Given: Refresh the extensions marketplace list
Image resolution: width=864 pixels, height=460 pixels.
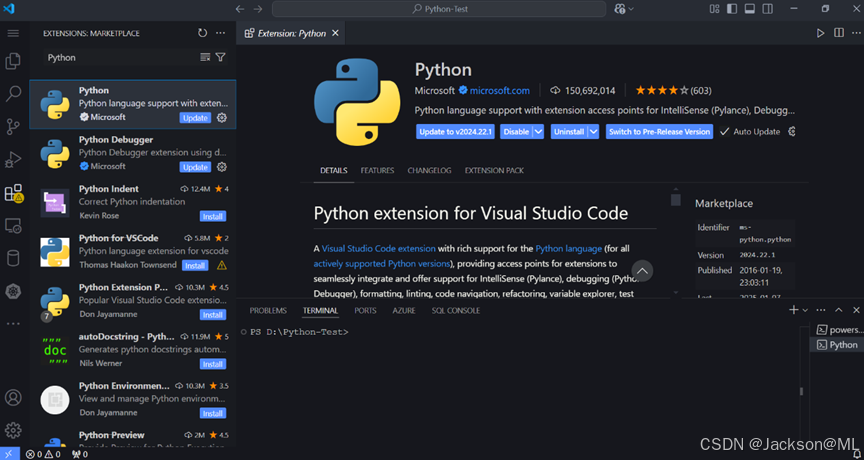Looking at the screenshot, I should pyautogui.click(x=203, y=33).
